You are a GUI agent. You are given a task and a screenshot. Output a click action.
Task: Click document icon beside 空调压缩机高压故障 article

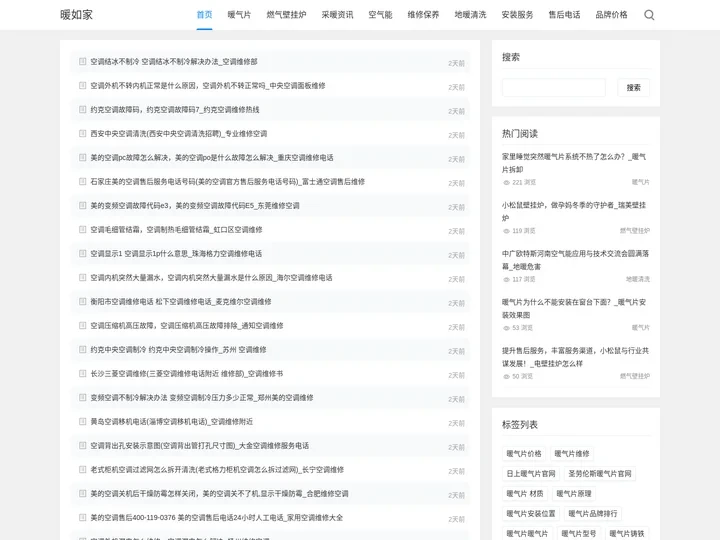coord(83,325)
